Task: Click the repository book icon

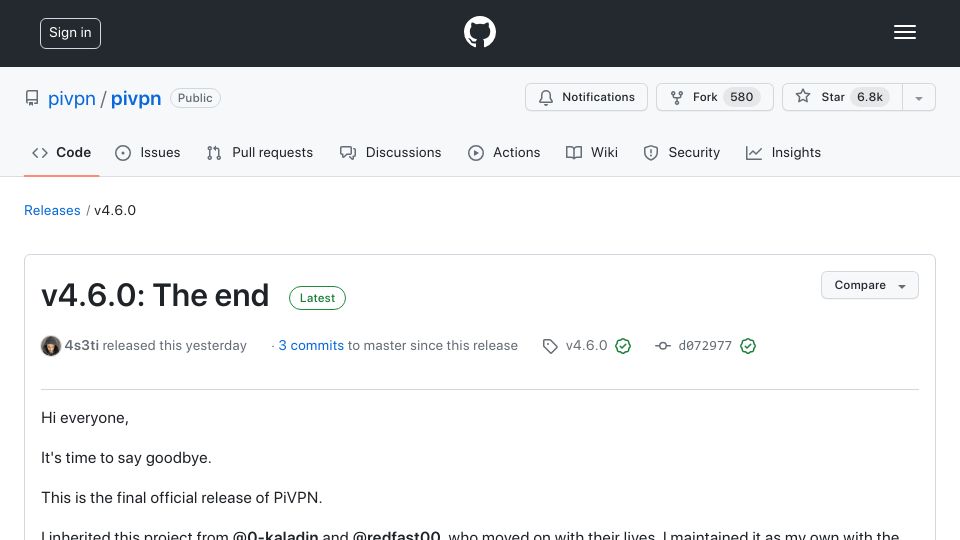Action: tap(32, 98)
